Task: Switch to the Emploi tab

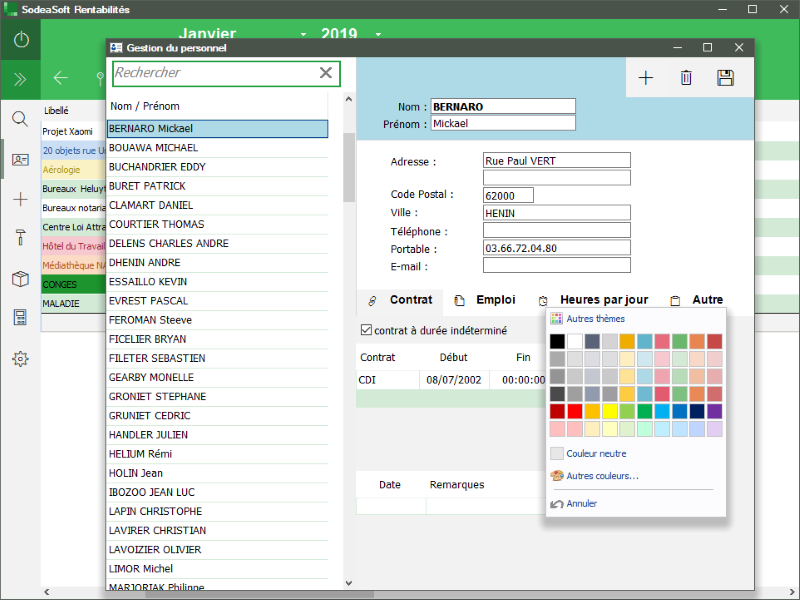Action: tap(485, 300)
